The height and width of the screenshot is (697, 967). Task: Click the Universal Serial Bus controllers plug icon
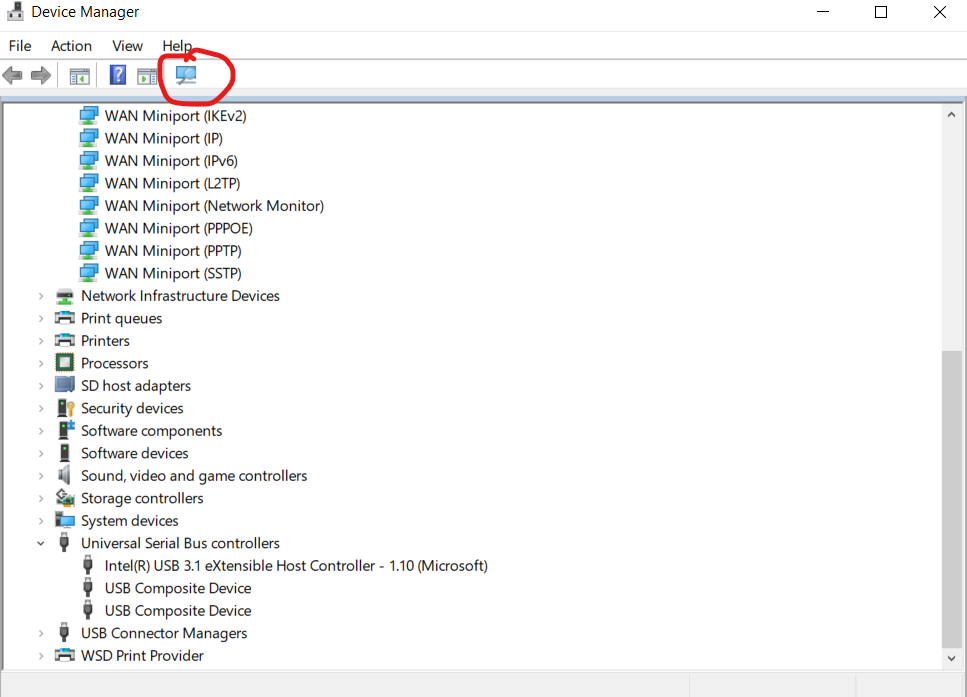64,543
